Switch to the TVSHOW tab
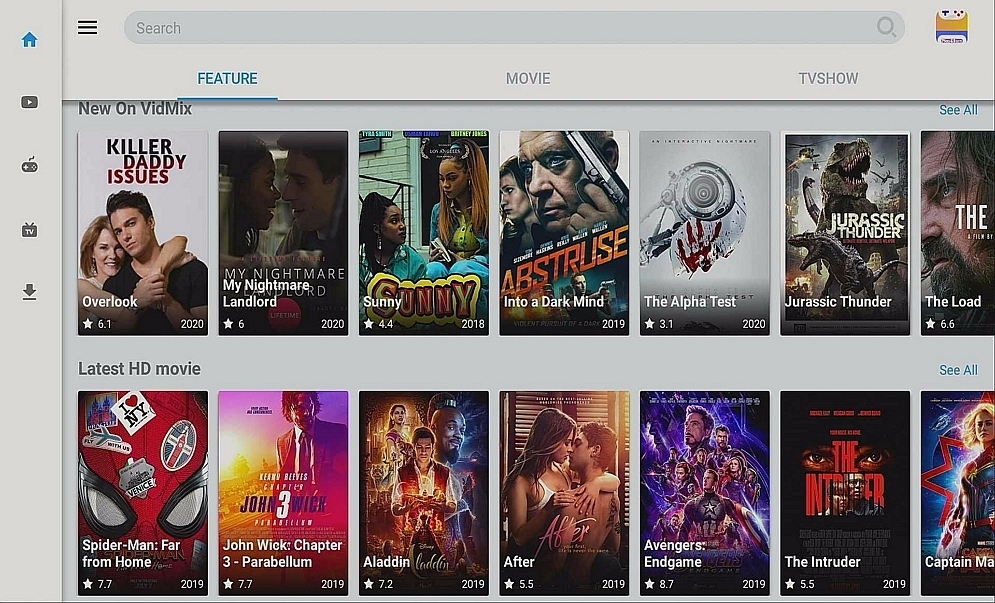This screenshot has width=995, height=603. (x=828, y=79)
